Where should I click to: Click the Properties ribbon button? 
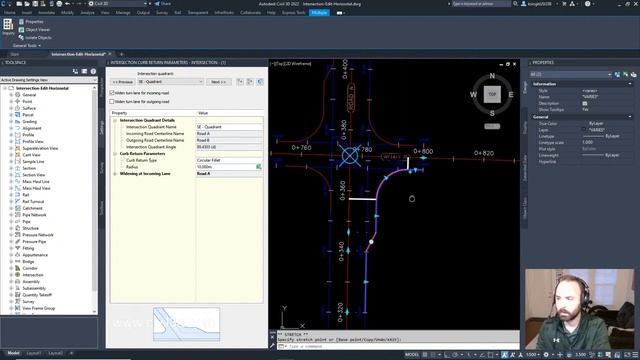pos(31,22)
